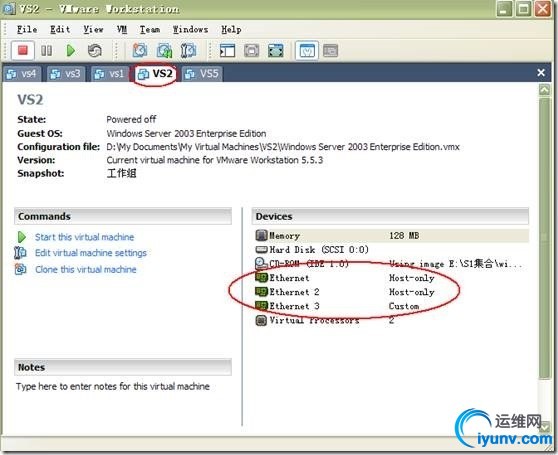558x455 pixels.
Task: Click the Revert to Snapshot toolbar icon
Action: click(x=164, y=51)
